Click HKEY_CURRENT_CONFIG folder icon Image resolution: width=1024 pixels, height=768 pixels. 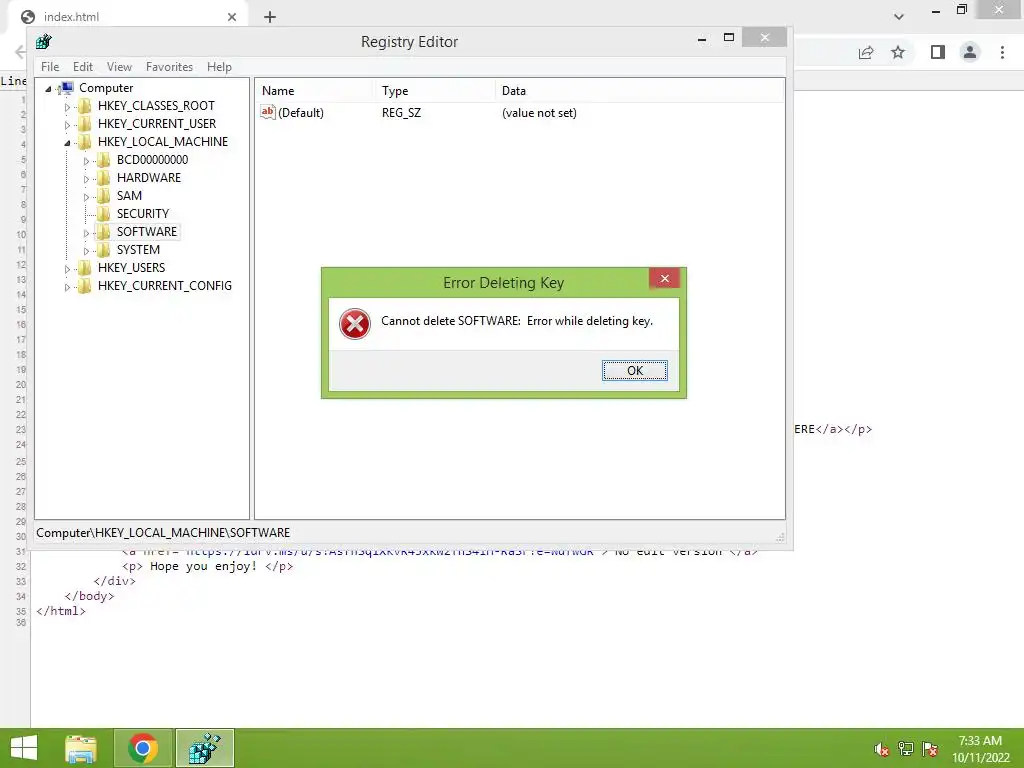click(x=84, y=285)
